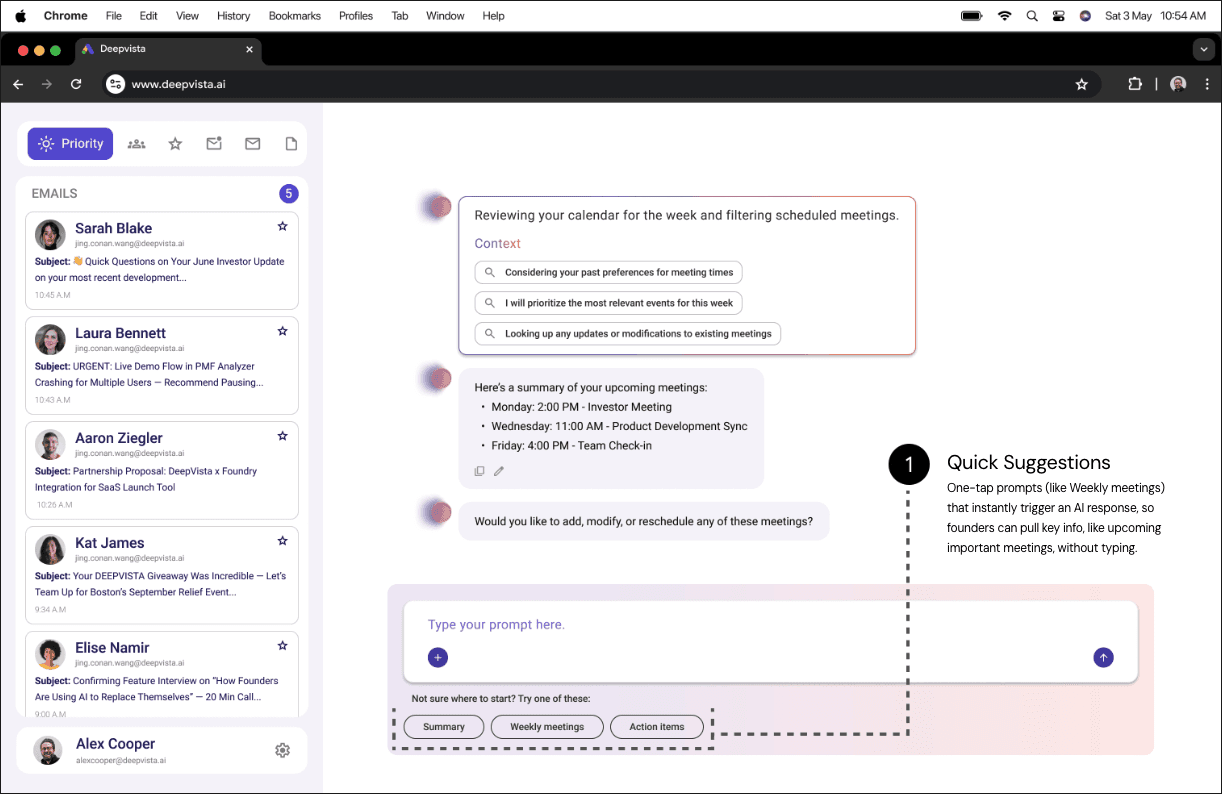Screen dimensions: 1222x794
Task: Open Laura Bennett's avatar
Action: 51,340
